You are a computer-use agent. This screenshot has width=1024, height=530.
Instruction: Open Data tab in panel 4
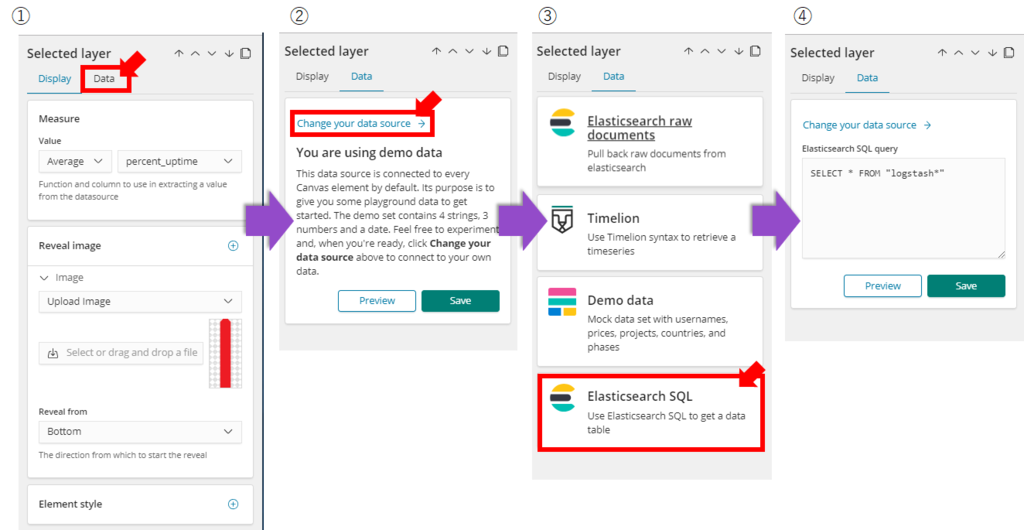coord(867,78)
